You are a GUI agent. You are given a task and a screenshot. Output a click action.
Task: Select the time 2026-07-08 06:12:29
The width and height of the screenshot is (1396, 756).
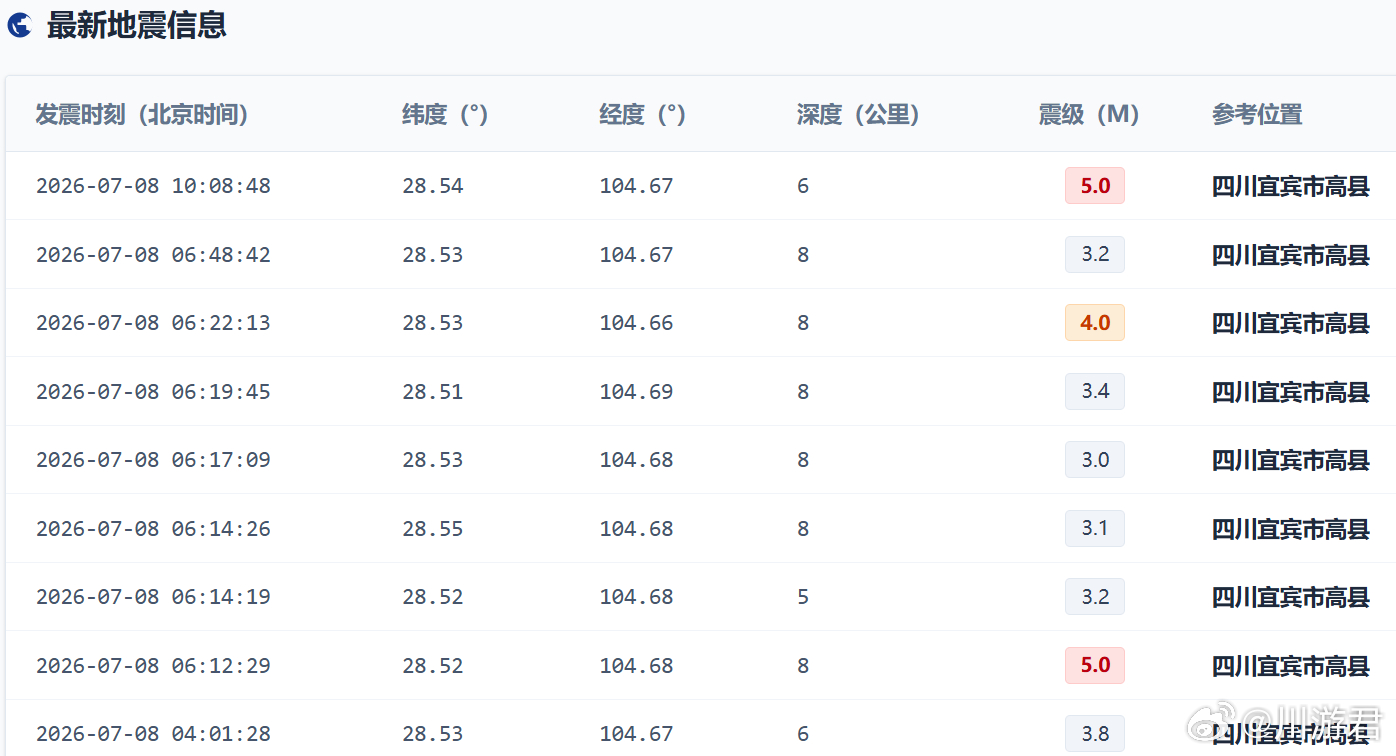pyautogui.click(x=153, y=666)
